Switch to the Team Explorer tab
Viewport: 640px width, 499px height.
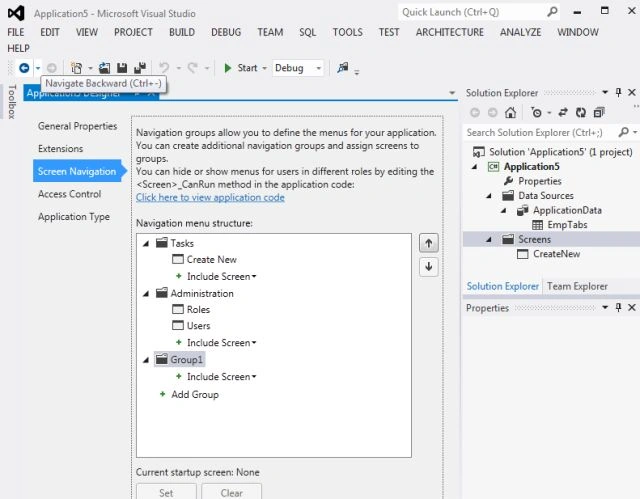coord(577,286)
